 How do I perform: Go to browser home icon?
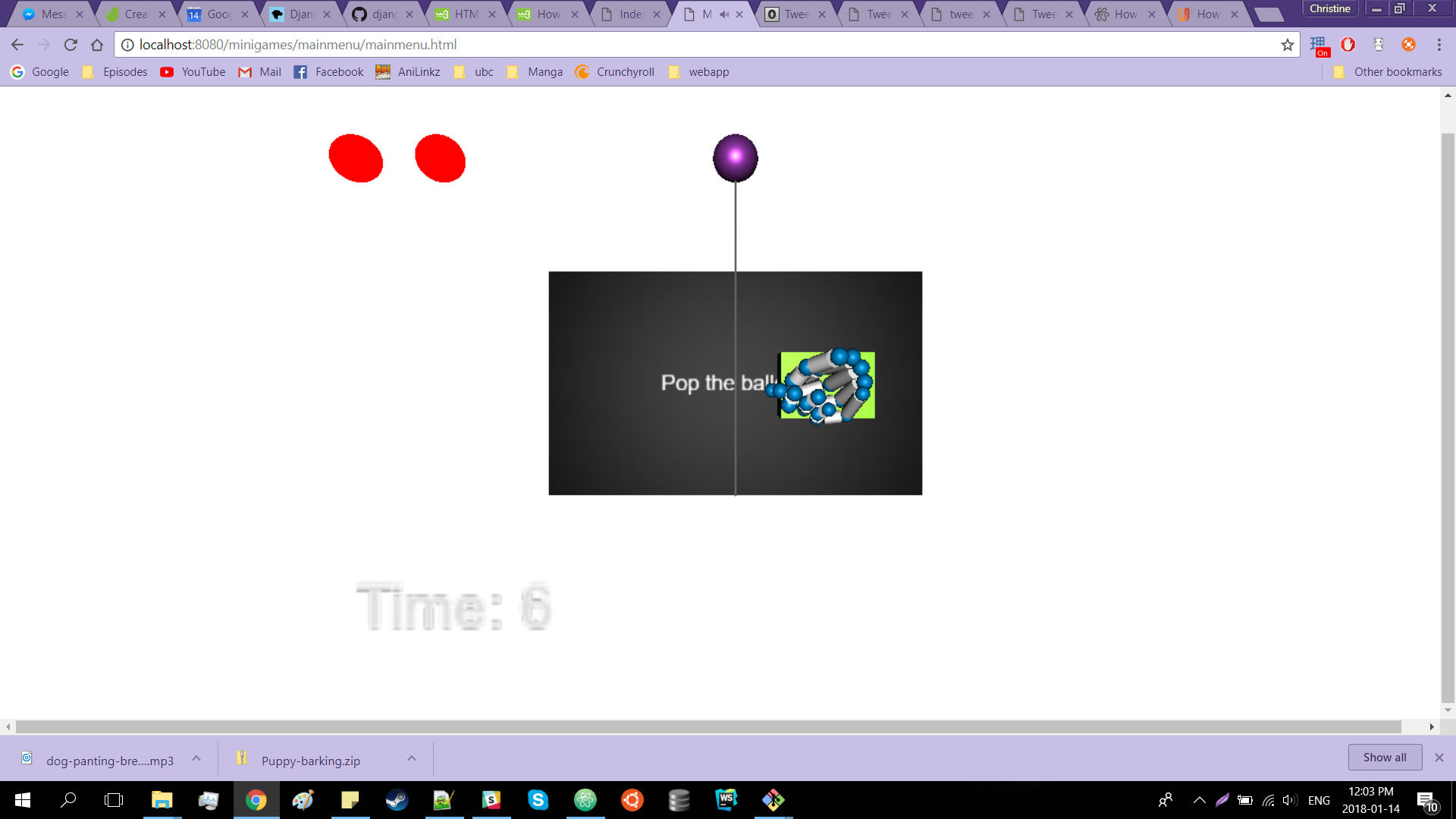pyautogui.click(x=97, y=45)
